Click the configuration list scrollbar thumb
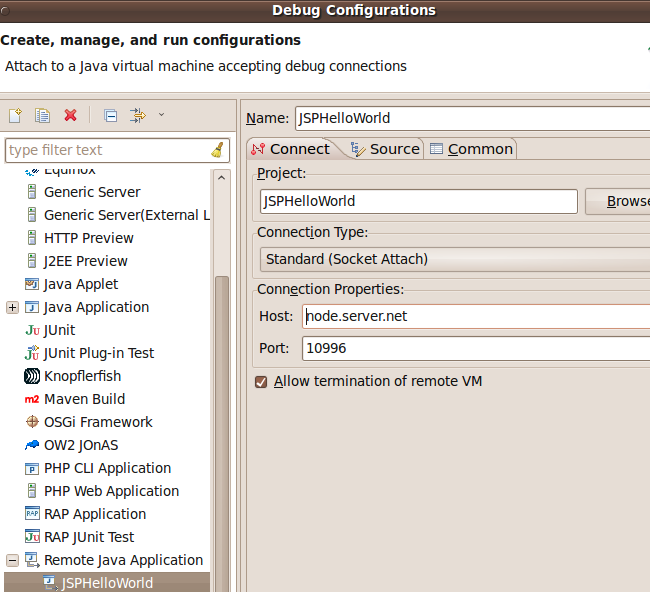This screenshot has height=592, width=650. [x=222, y=433]
